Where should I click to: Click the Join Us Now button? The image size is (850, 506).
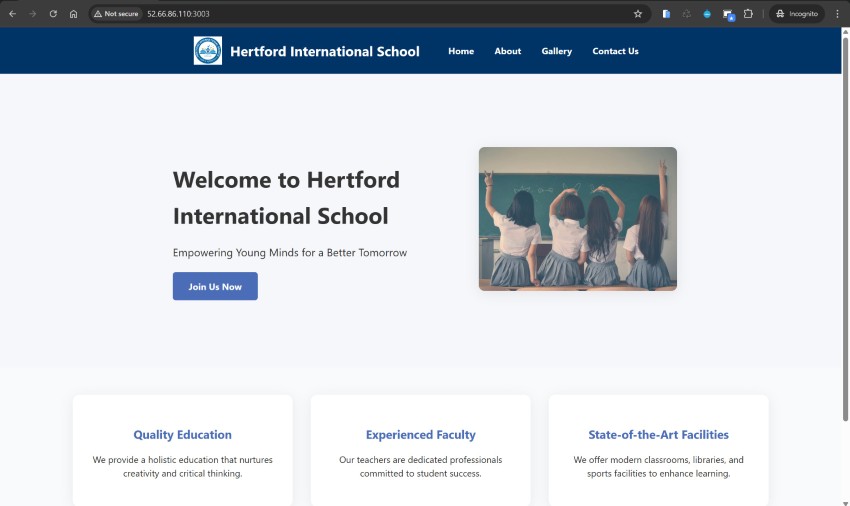tap(215, 286)
